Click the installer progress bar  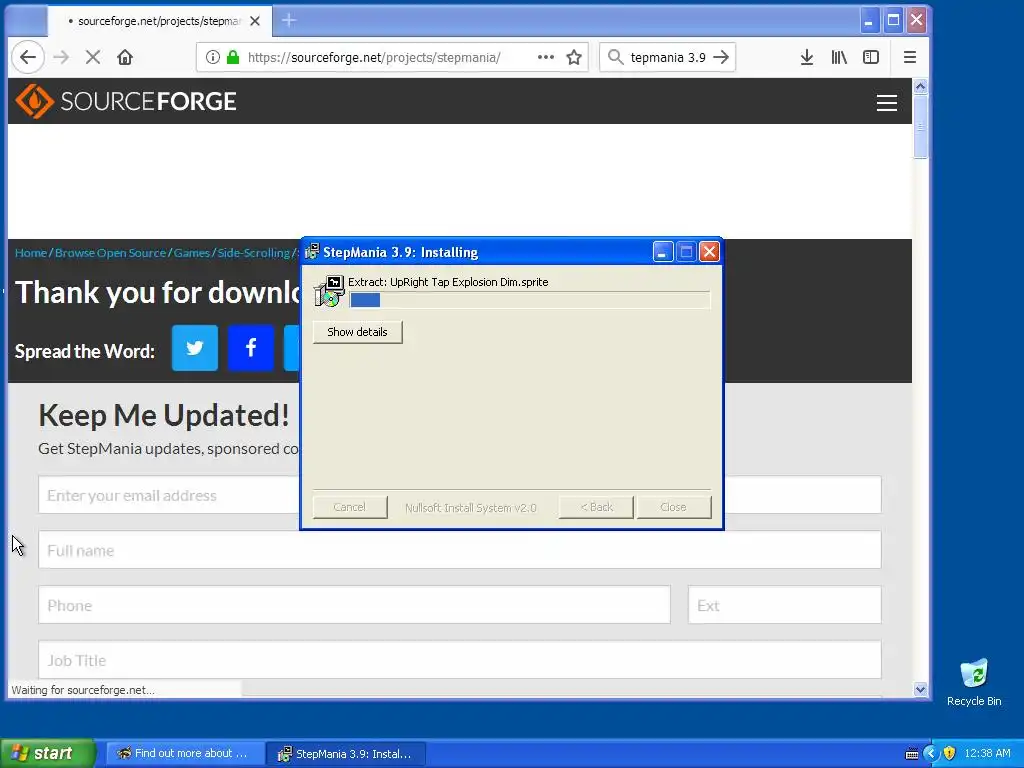point(530,300)
